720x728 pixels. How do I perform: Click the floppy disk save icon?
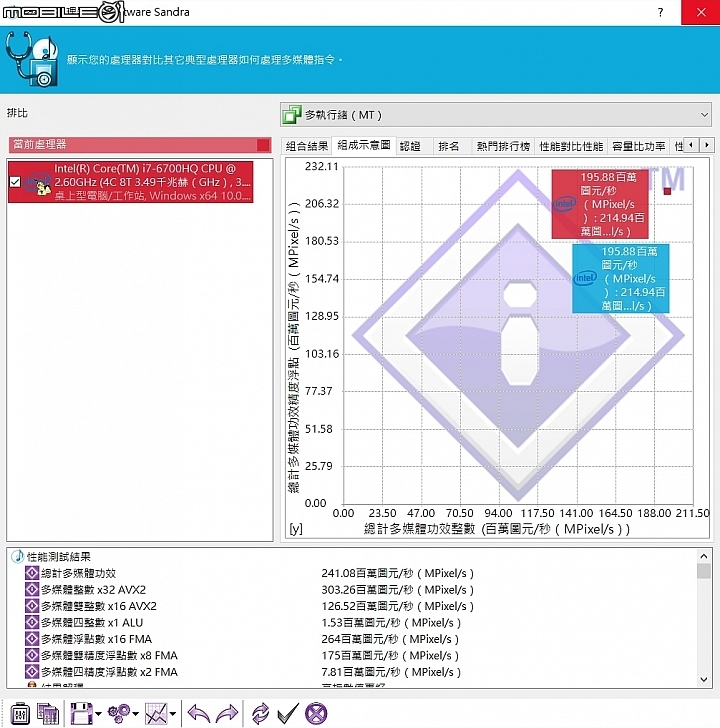click(81, 713)
